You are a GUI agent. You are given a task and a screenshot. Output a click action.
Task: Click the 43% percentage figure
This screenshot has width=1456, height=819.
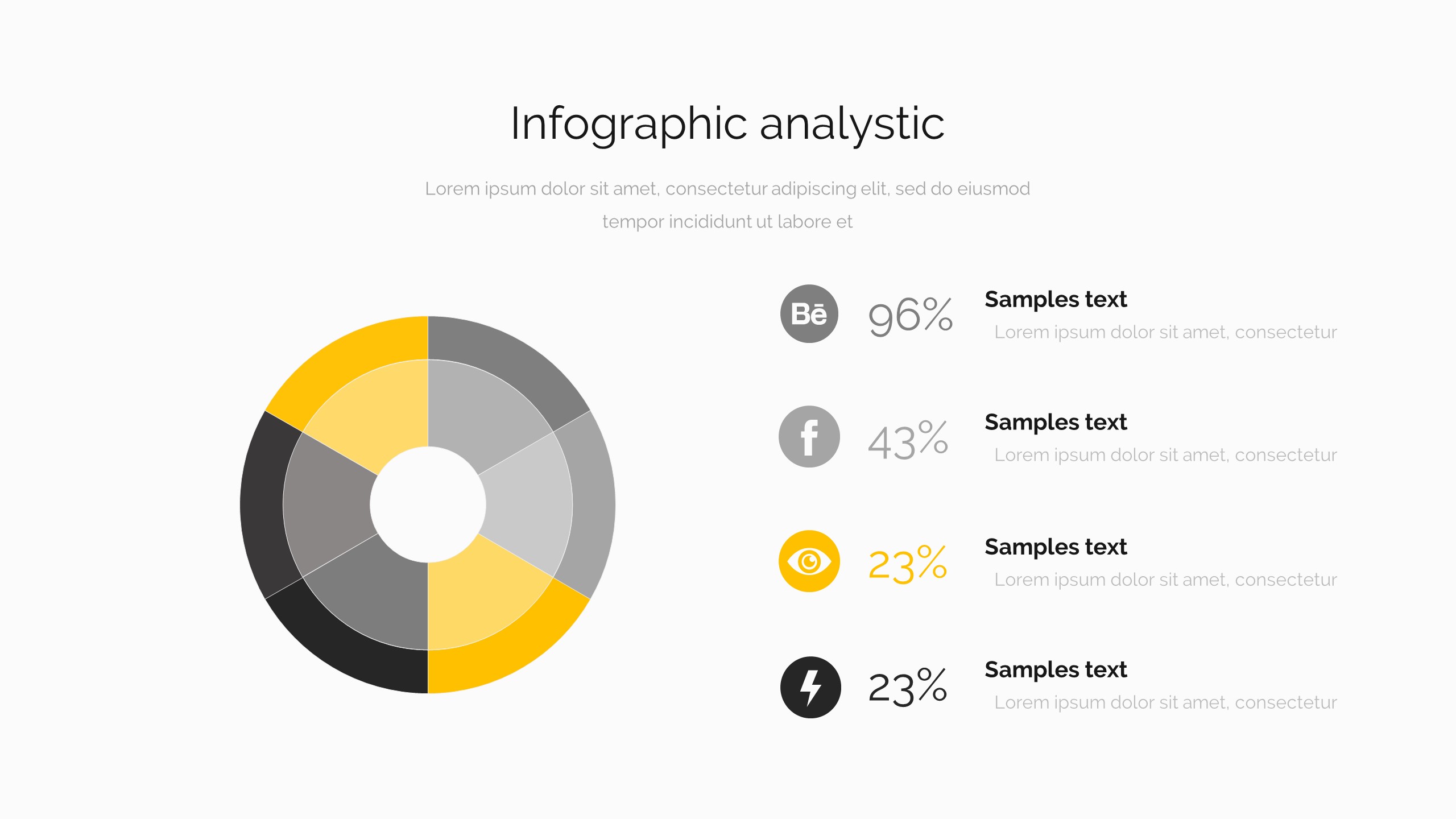click(908, 440)
